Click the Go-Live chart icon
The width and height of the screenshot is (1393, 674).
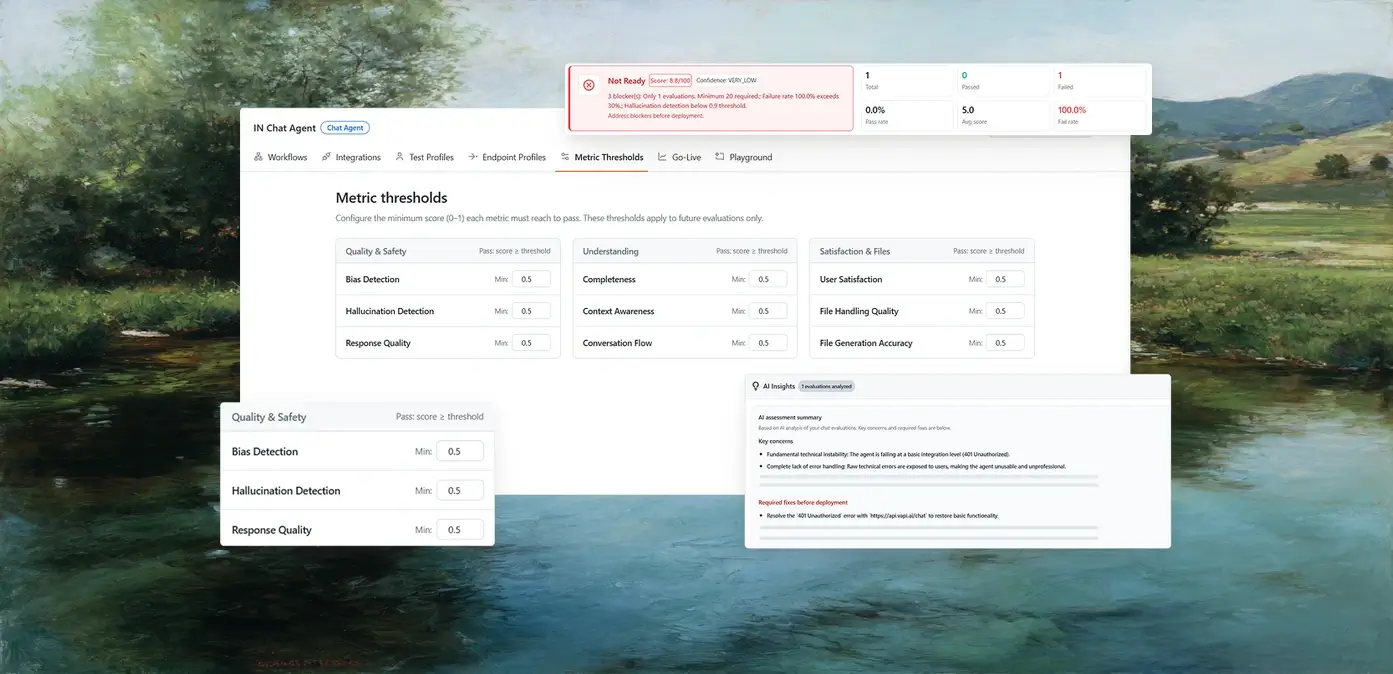(662, 157)
